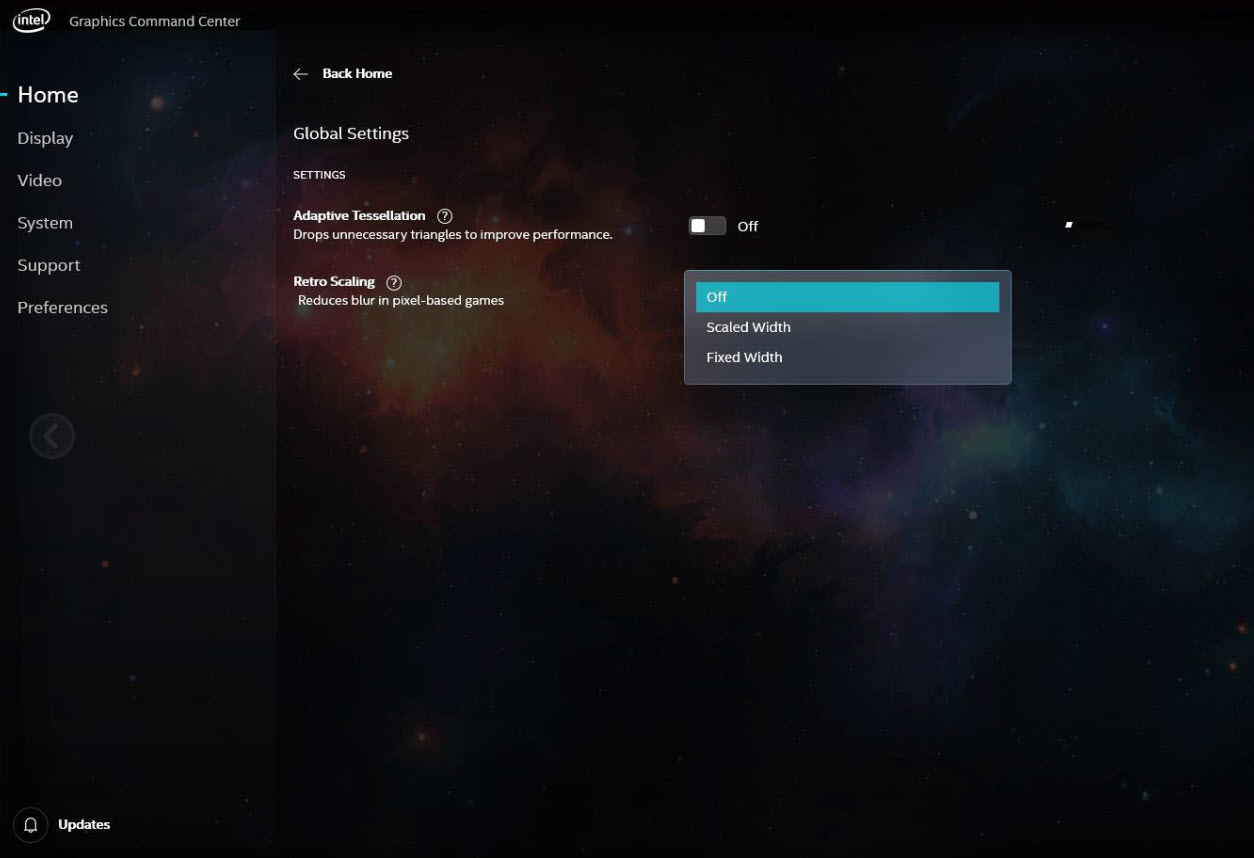Open the Support section
Viewport: 1254px width, 858px height.
[x=48, y=265]
